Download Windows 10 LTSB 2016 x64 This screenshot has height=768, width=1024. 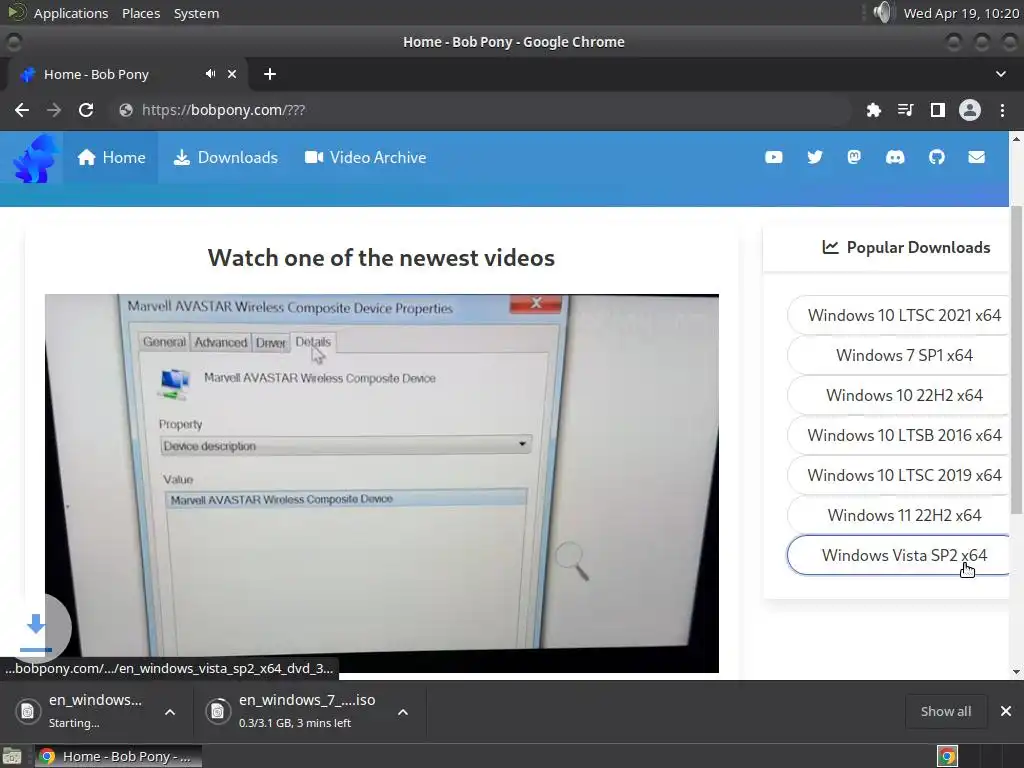tap(899, 435)
